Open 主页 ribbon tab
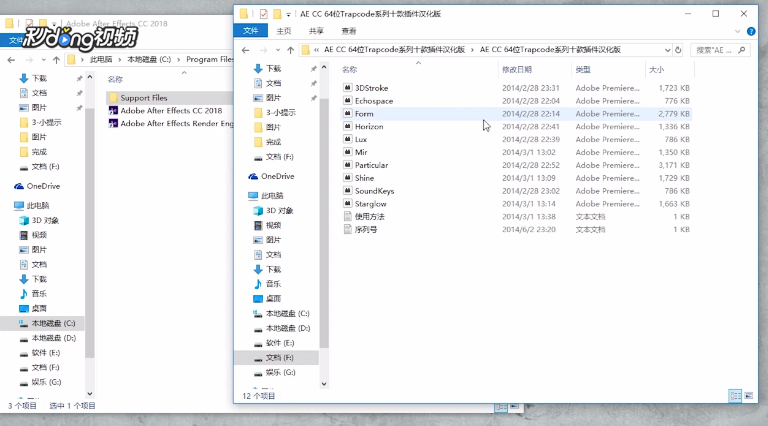Screen dimensions: 768x426 pyautogui.click(x=284, y=31)
